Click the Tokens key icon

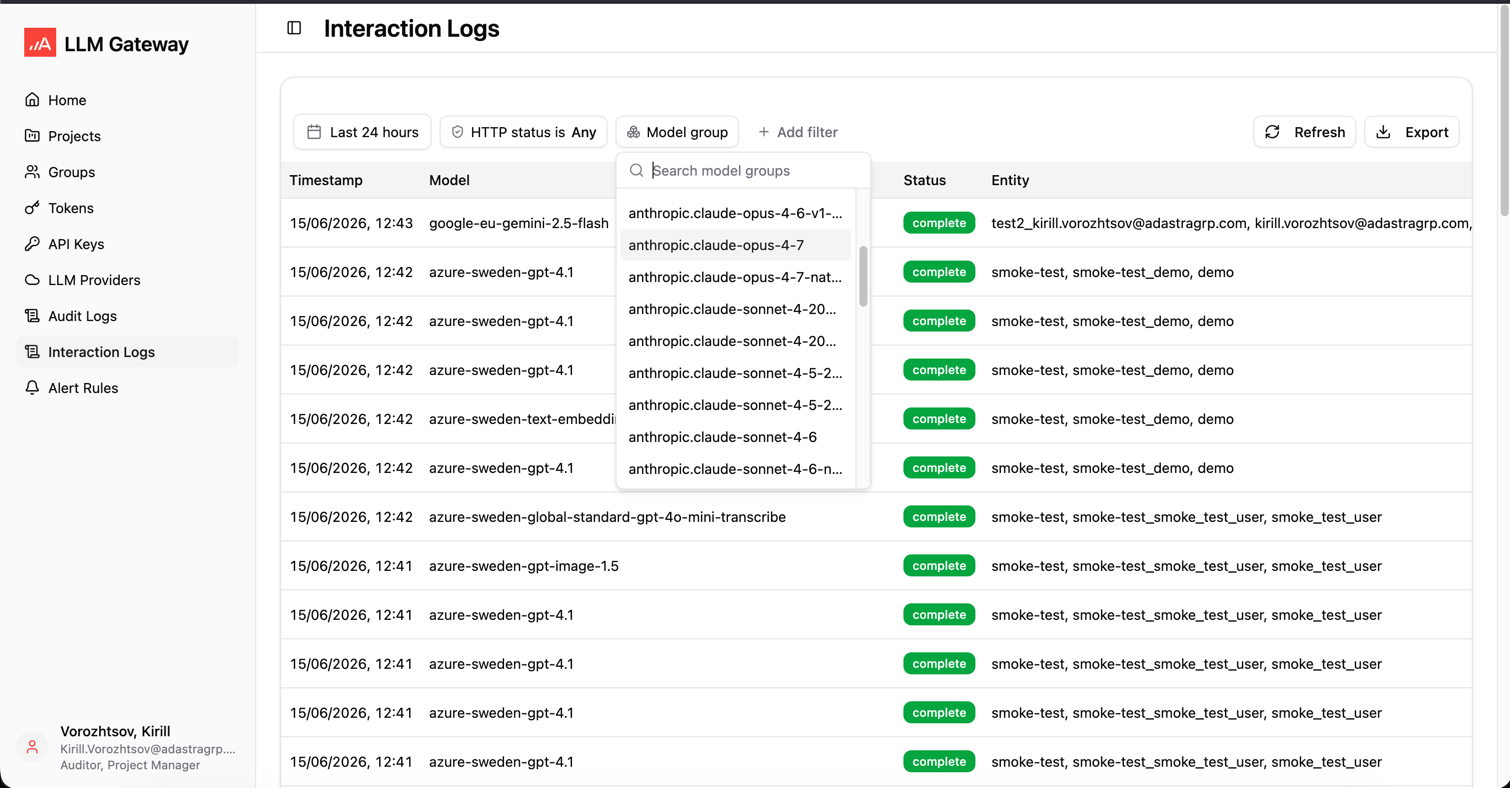(x=32, y=208)
